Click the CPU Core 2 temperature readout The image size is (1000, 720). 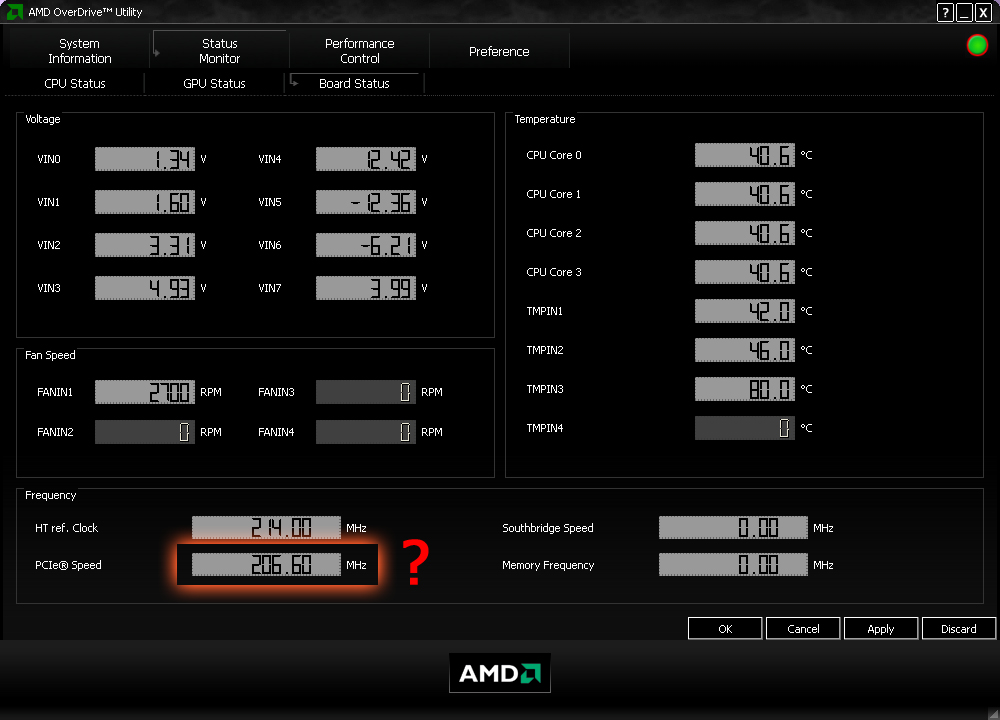coord(745,233)
